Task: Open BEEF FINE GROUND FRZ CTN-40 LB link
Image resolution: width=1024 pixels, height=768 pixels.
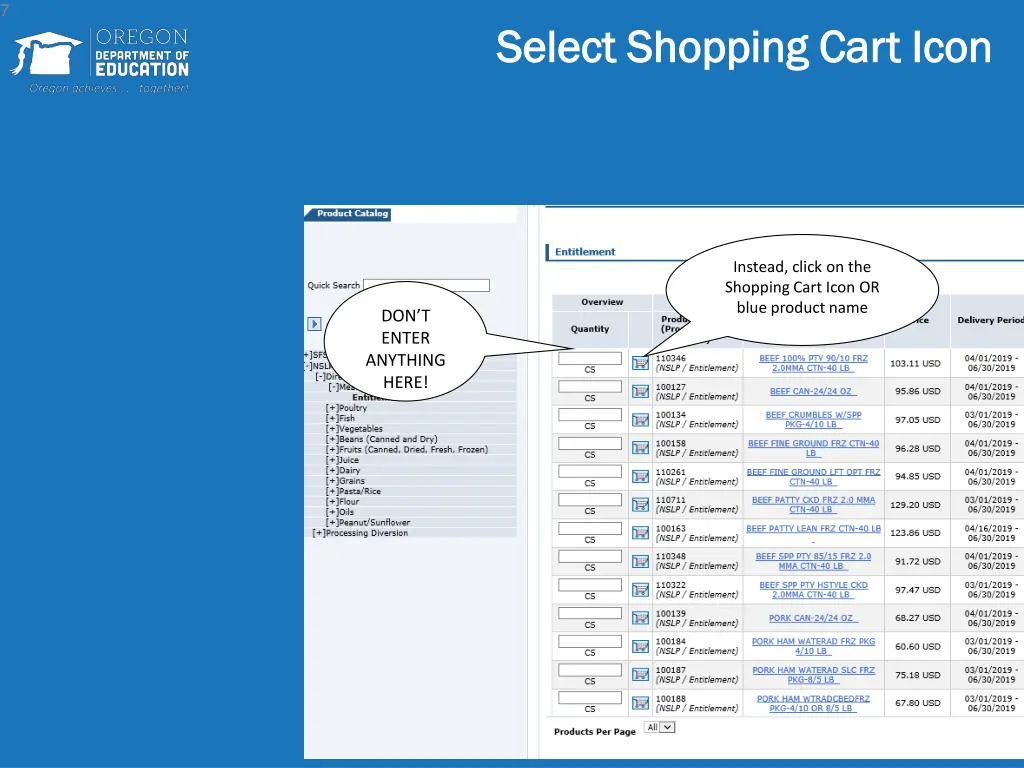Action: (813, 448)
